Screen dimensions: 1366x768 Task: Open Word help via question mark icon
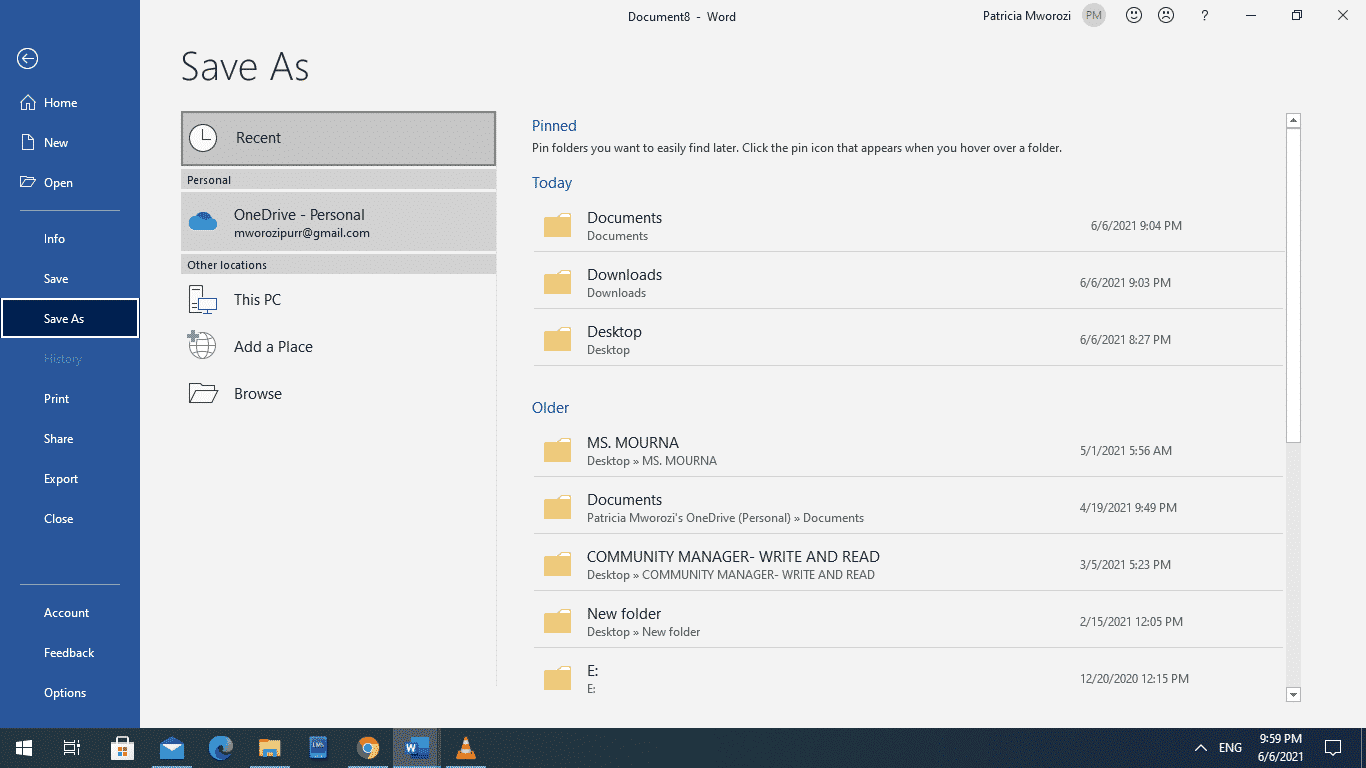(x=1204, y=16)
